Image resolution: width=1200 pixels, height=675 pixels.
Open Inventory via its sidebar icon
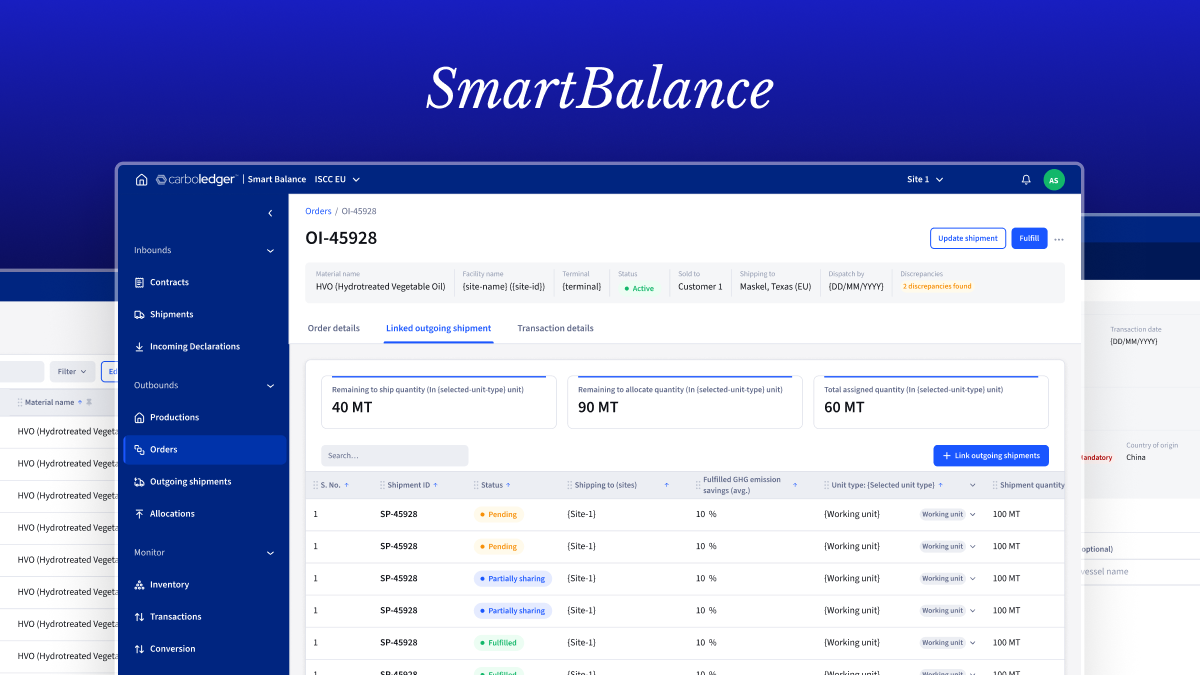(139, 584)
